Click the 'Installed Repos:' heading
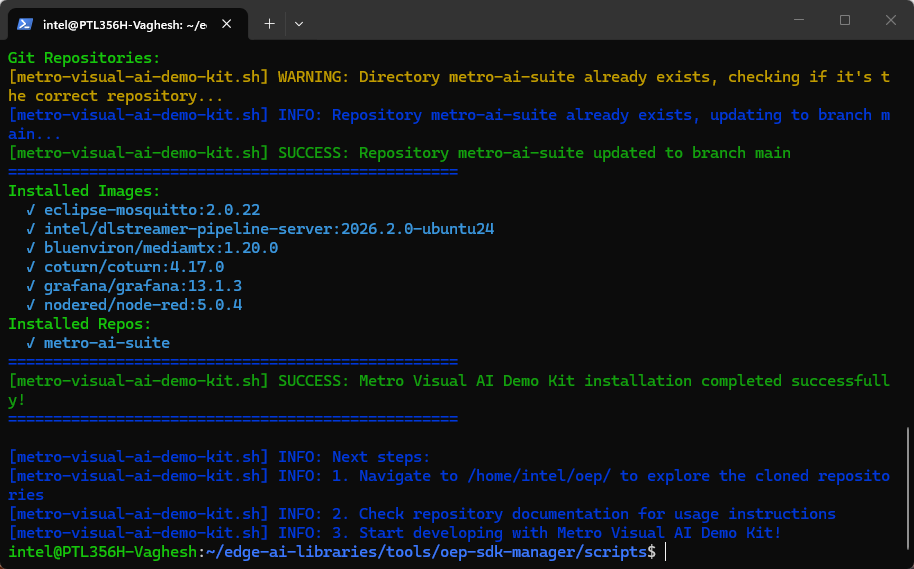The image size is (914, 569). point(79,324)
